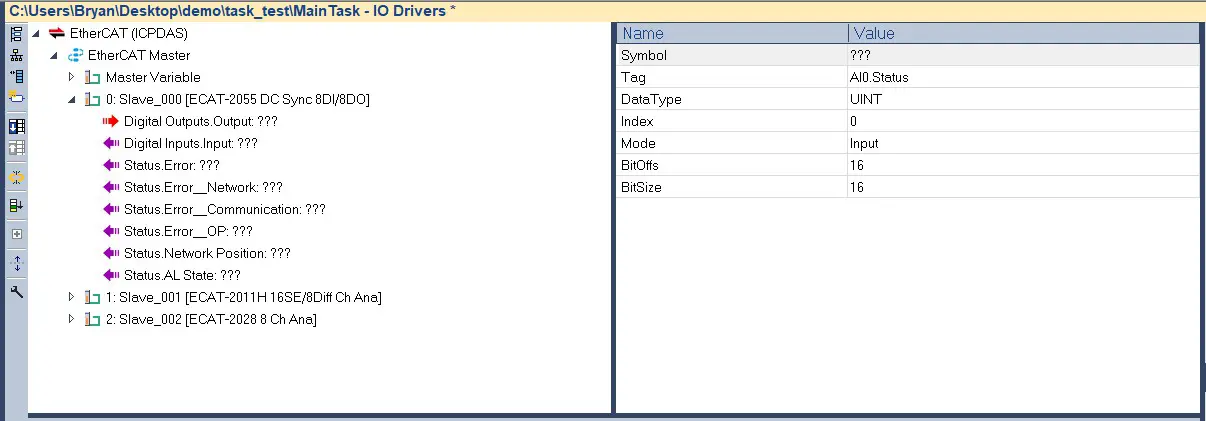The width and height of the screenshot is (1206, 421).
Task: Click the vertical up-down arrows icon in the left toolbar
Action: [x=16, y=263]
